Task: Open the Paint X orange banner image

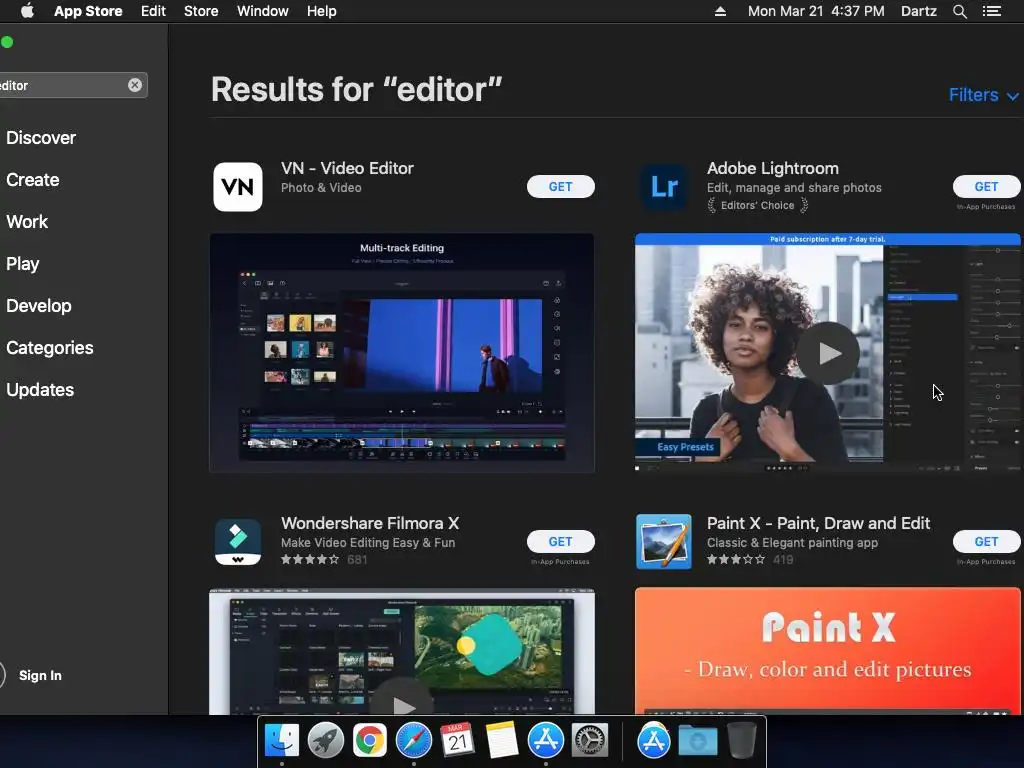Action: (x=827, y=650)
